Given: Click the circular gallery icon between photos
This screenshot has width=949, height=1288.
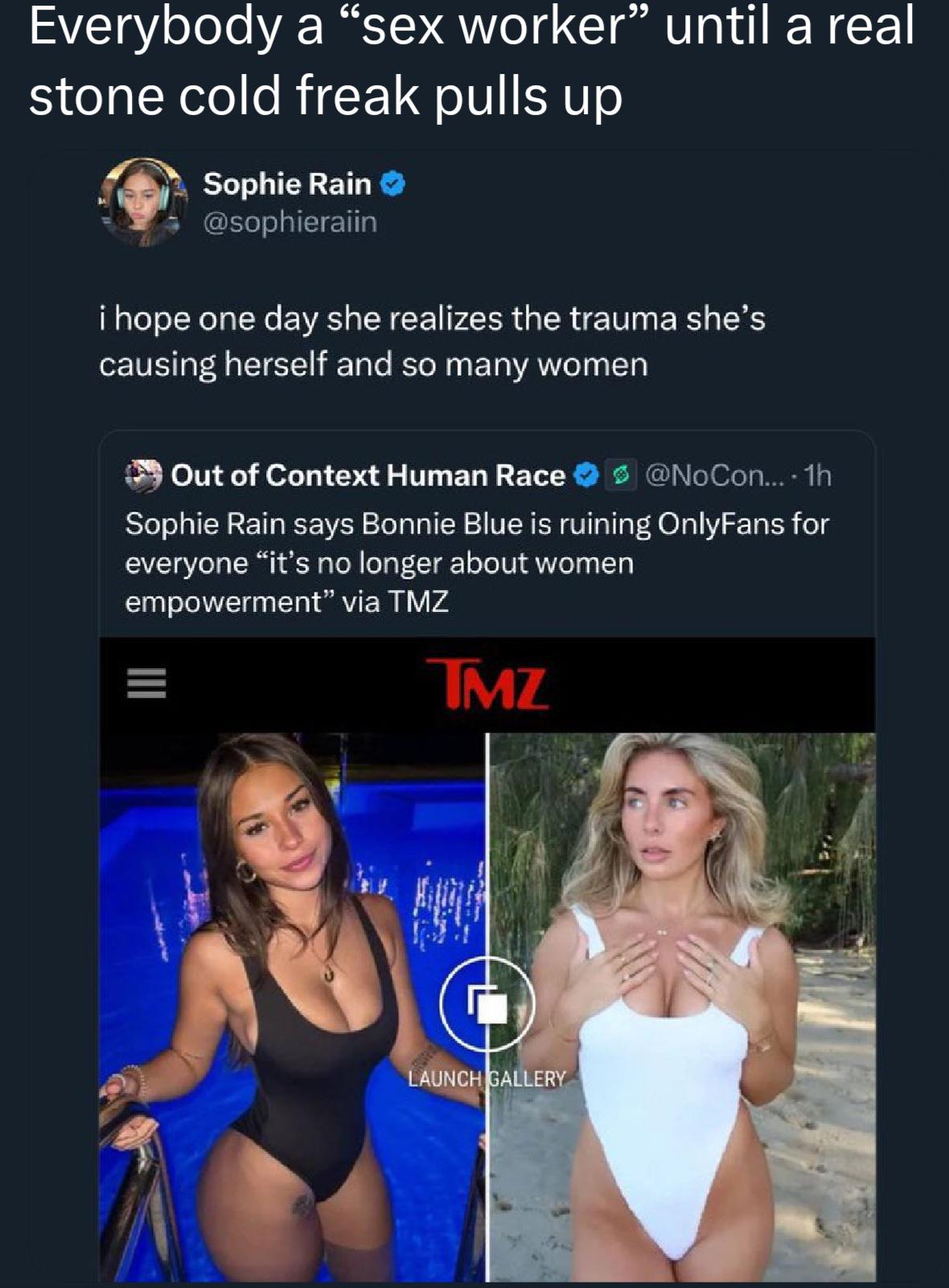Looking at the screenshot, I should [487, 1004].
